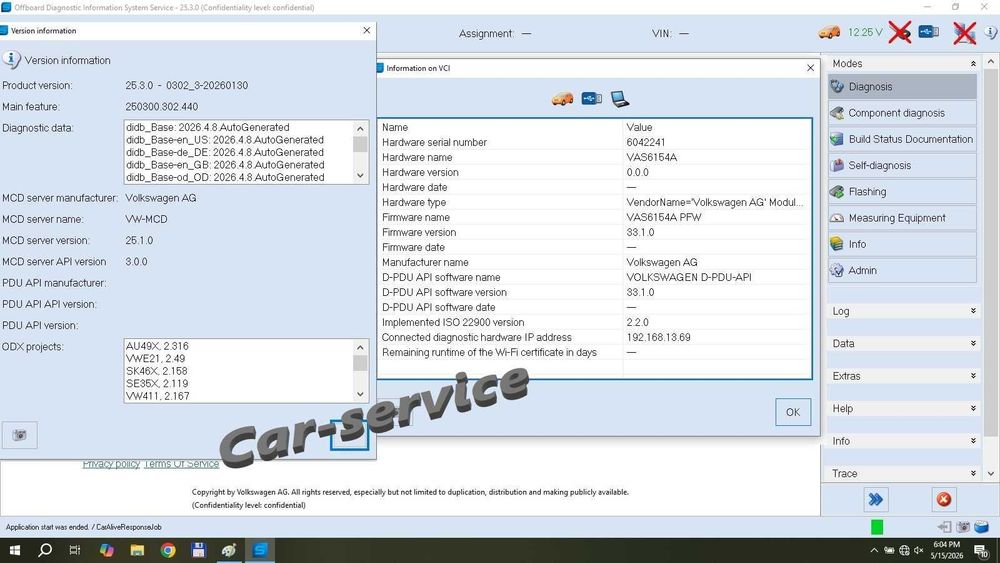Screen dimensions: 1000x563
Task: Open Task View on the taskbar
Action: (x=75, y=550)
